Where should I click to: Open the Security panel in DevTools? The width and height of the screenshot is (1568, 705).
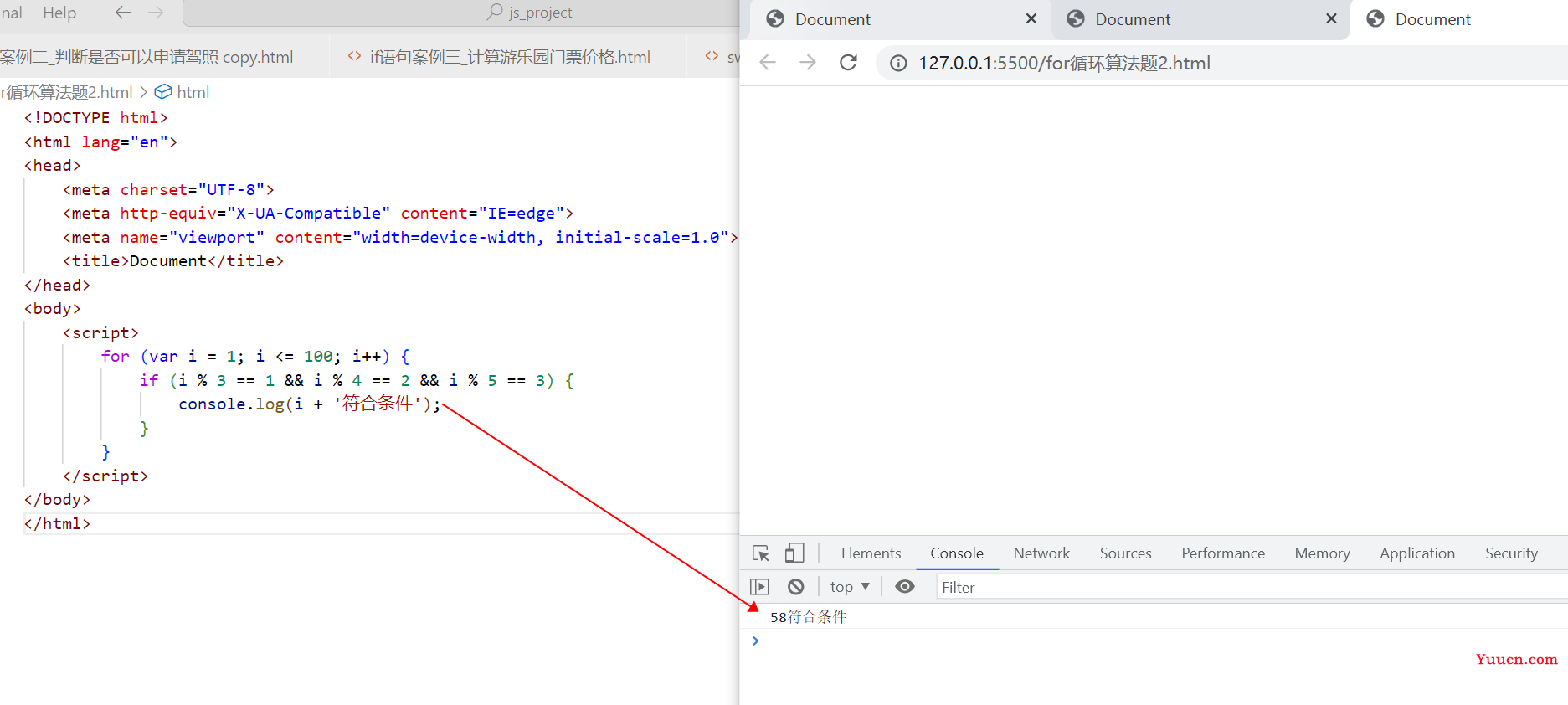(1511, 553)
